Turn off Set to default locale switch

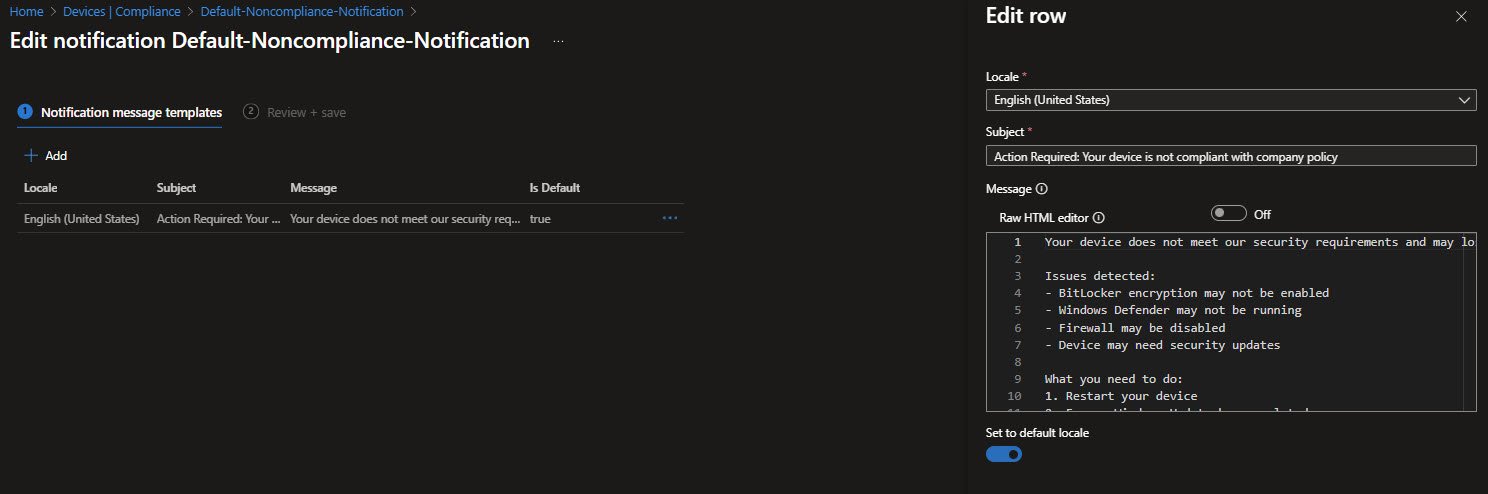coord(1004,454)
